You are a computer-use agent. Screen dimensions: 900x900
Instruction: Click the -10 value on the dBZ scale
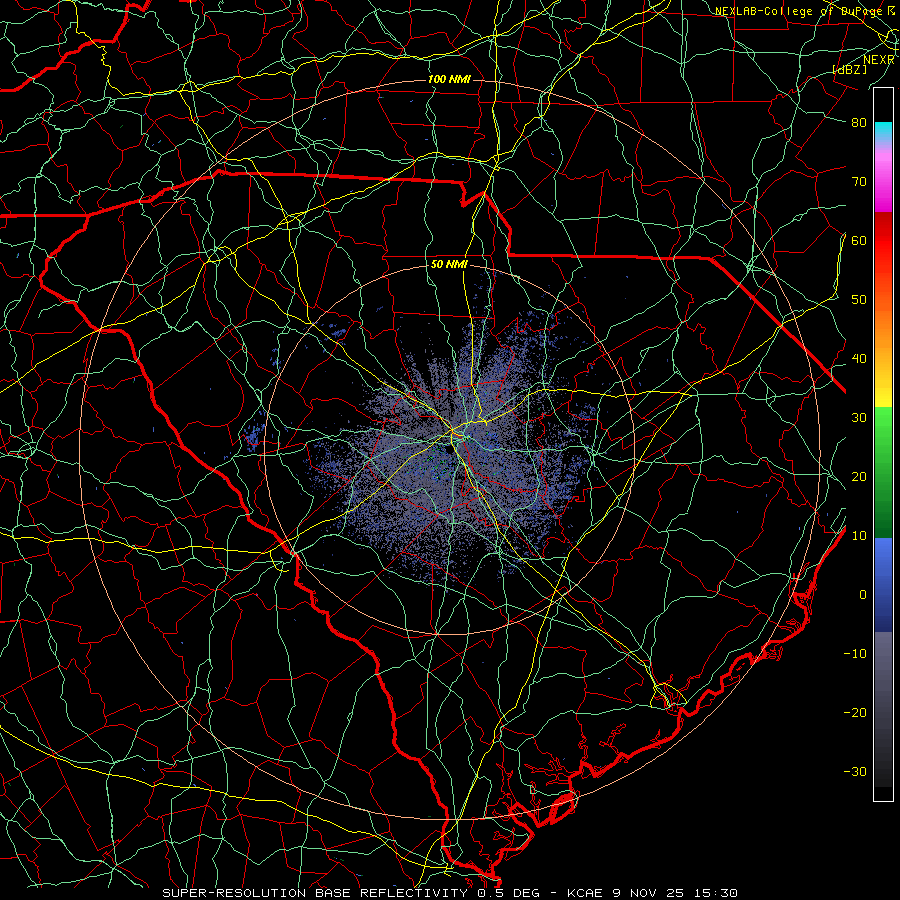(855, 654)
